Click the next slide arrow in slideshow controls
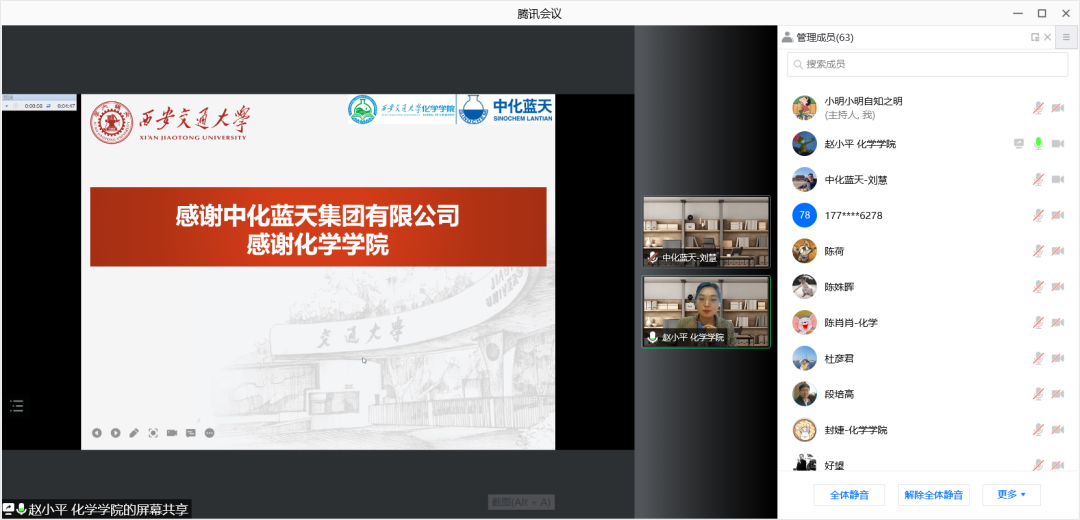1080x520 pixels. point(115,433)
